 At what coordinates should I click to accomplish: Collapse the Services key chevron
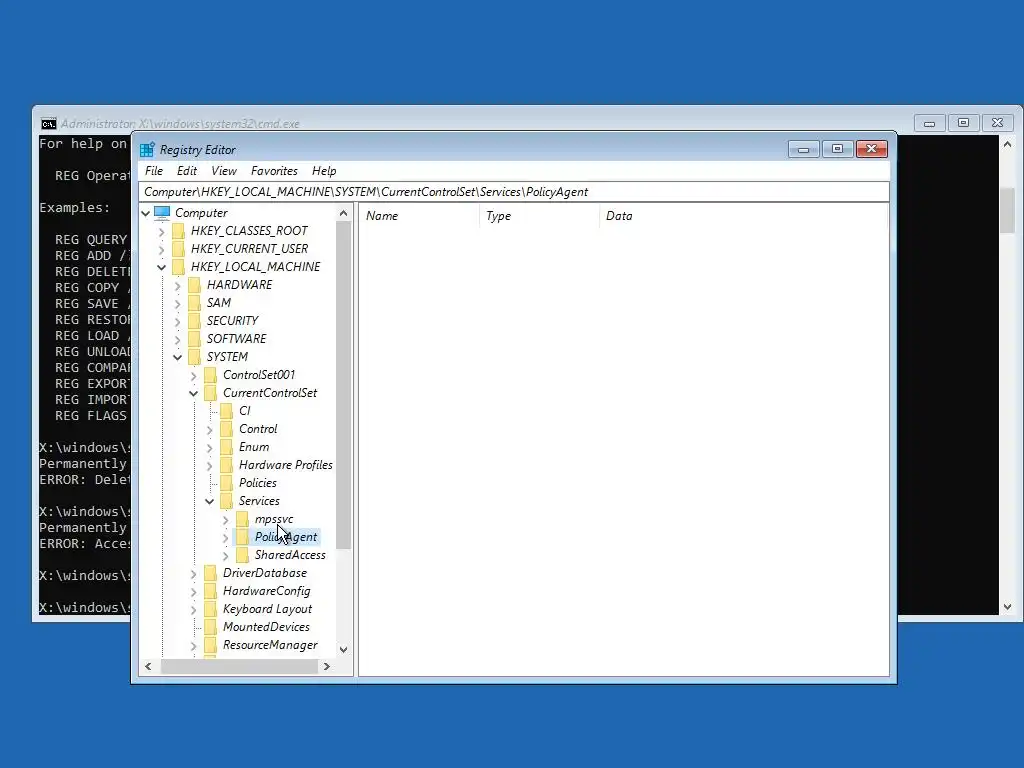[210, 502]
